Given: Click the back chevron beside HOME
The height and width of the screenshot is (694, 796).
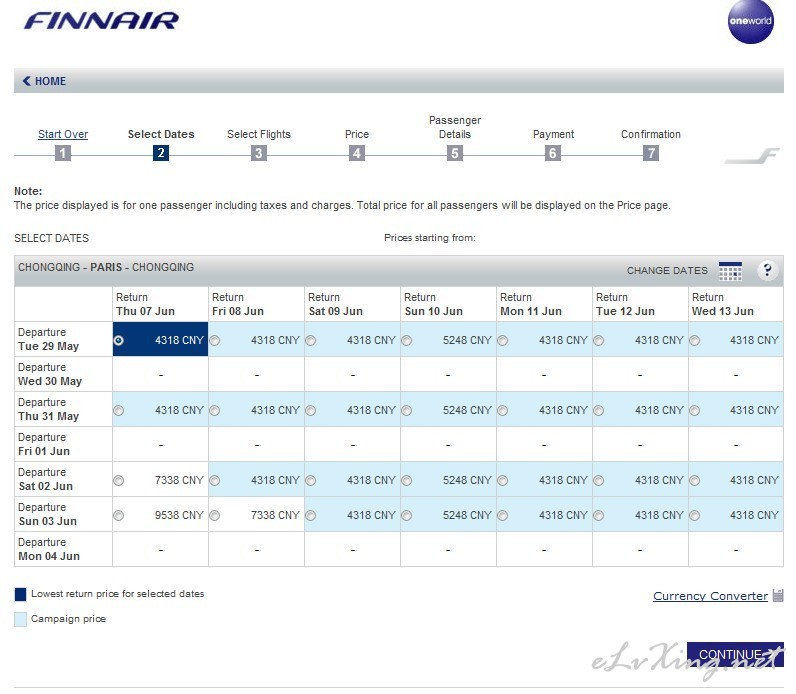Looking at the screenshot, I should click(x=26, y=81).
